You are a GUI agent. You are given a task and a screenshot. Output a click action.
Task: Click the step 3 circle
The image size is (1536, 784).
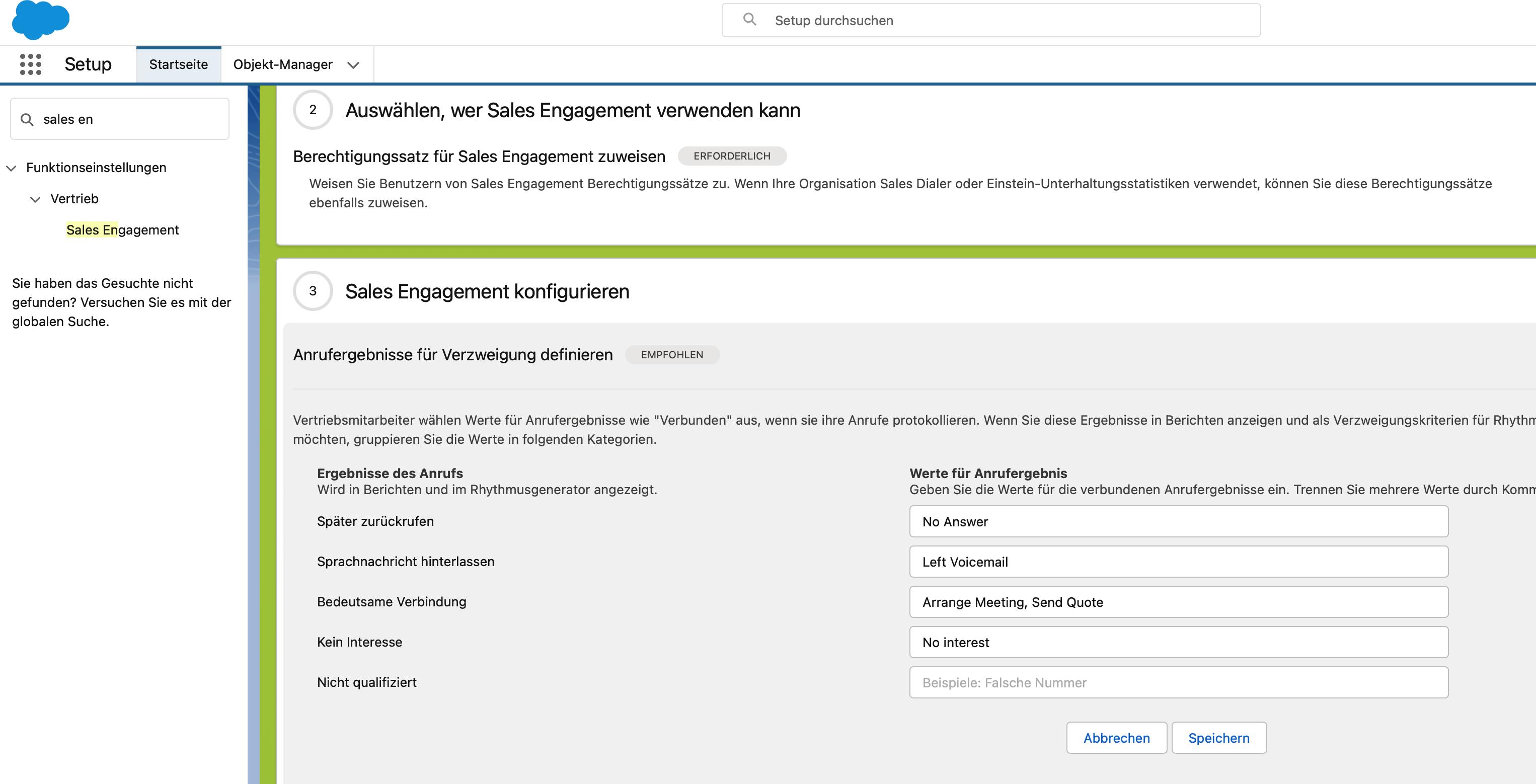point(313,291)
